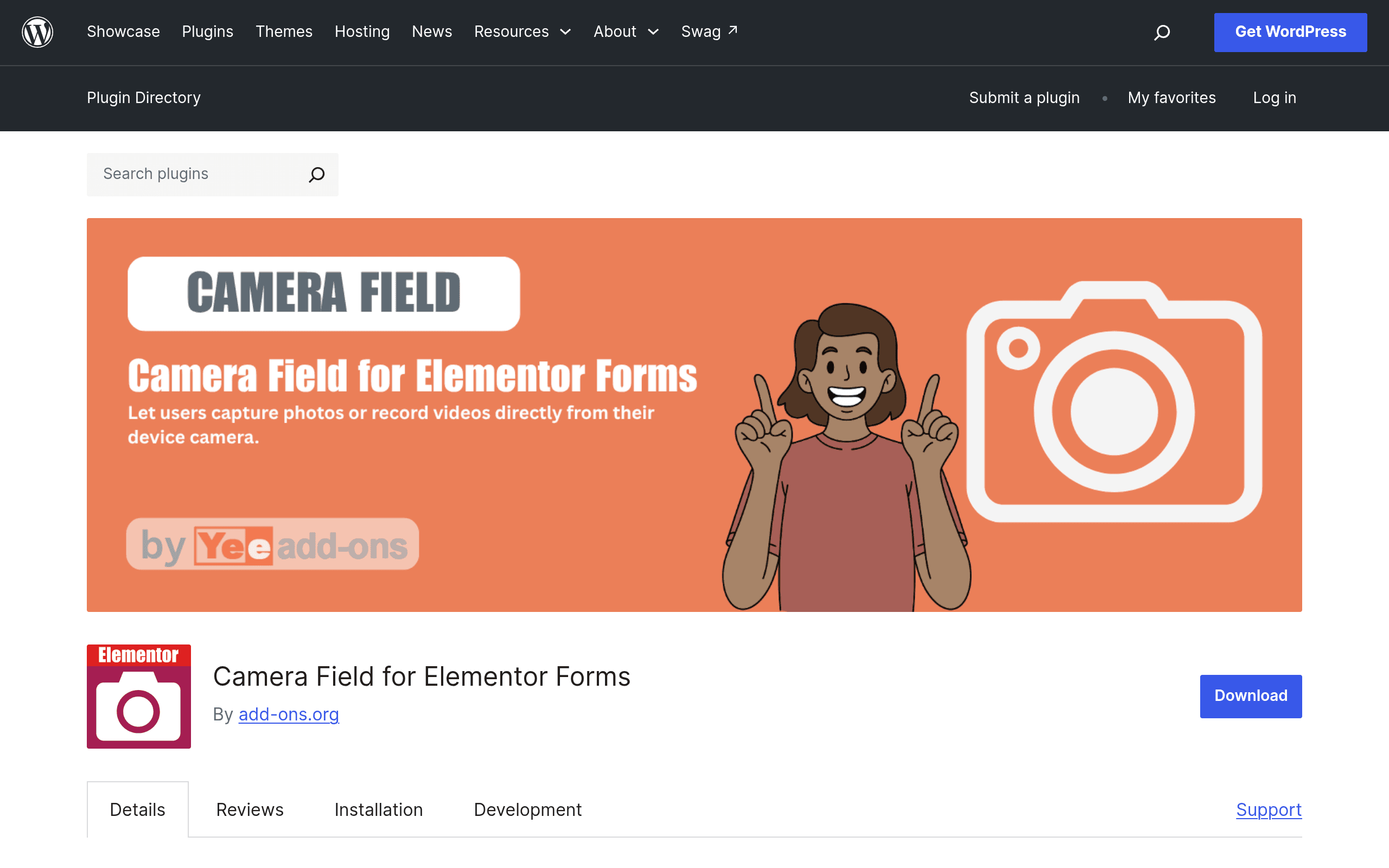Click the WordPress logo icon

coord(37,32)
